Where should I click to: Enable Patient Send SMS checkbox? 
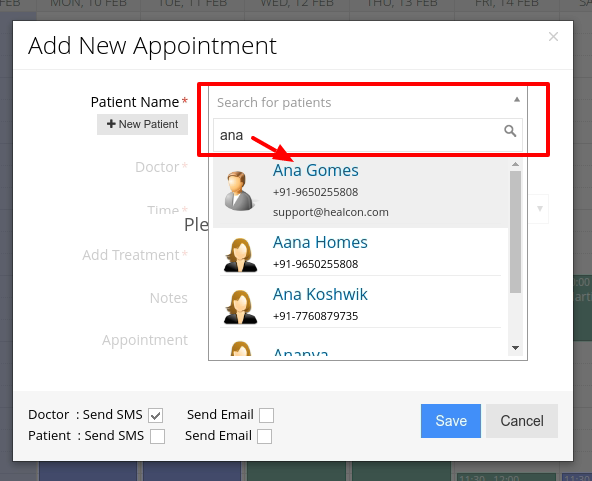(157, 436)
